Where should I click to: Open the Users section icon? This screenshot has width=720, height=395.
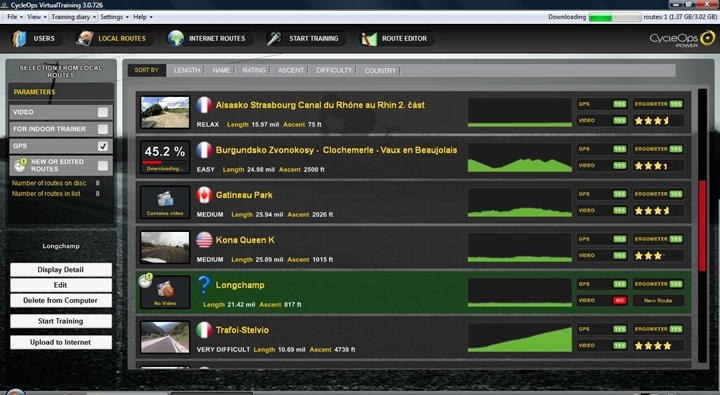pyautogui.click(x=19, y=39)
